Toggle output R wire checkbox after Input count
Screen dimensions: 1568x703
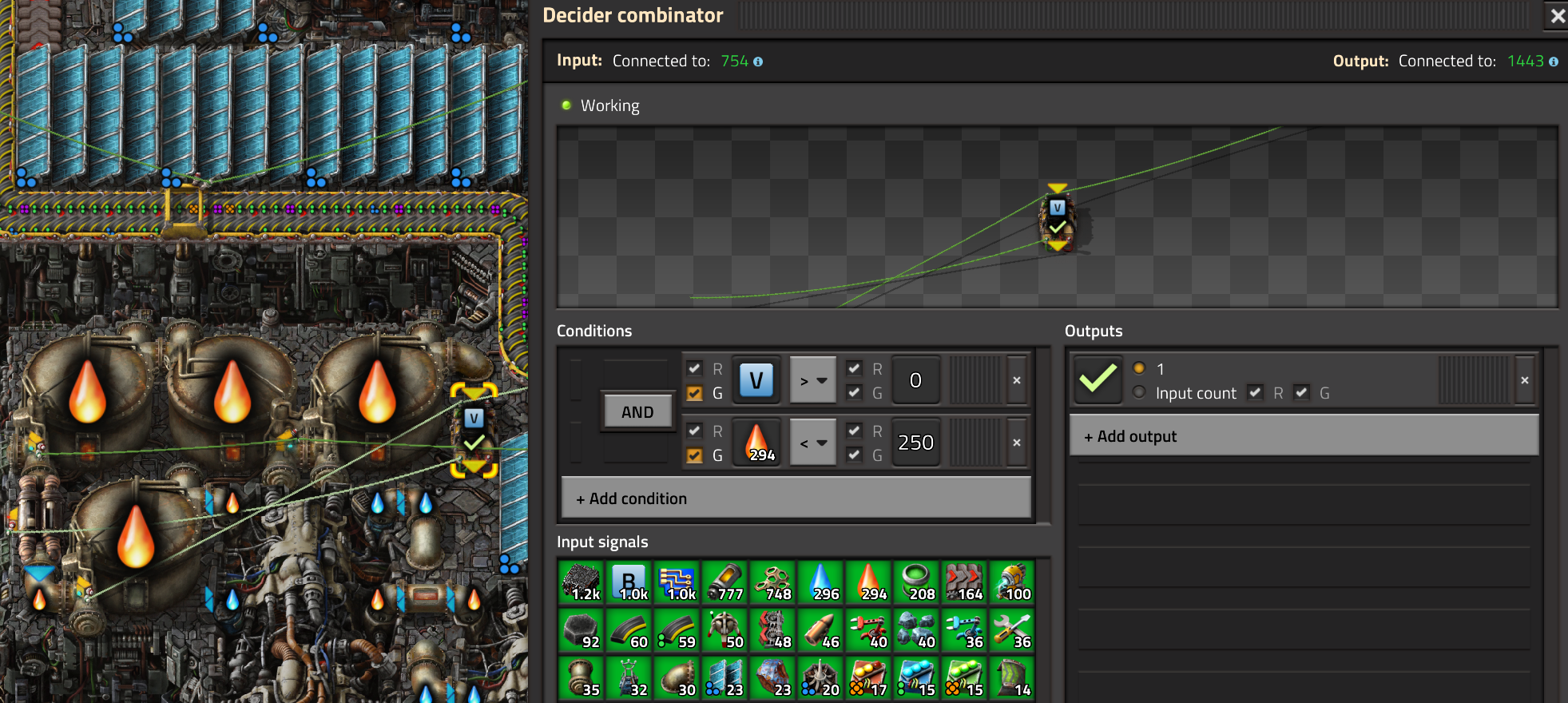1255,392
